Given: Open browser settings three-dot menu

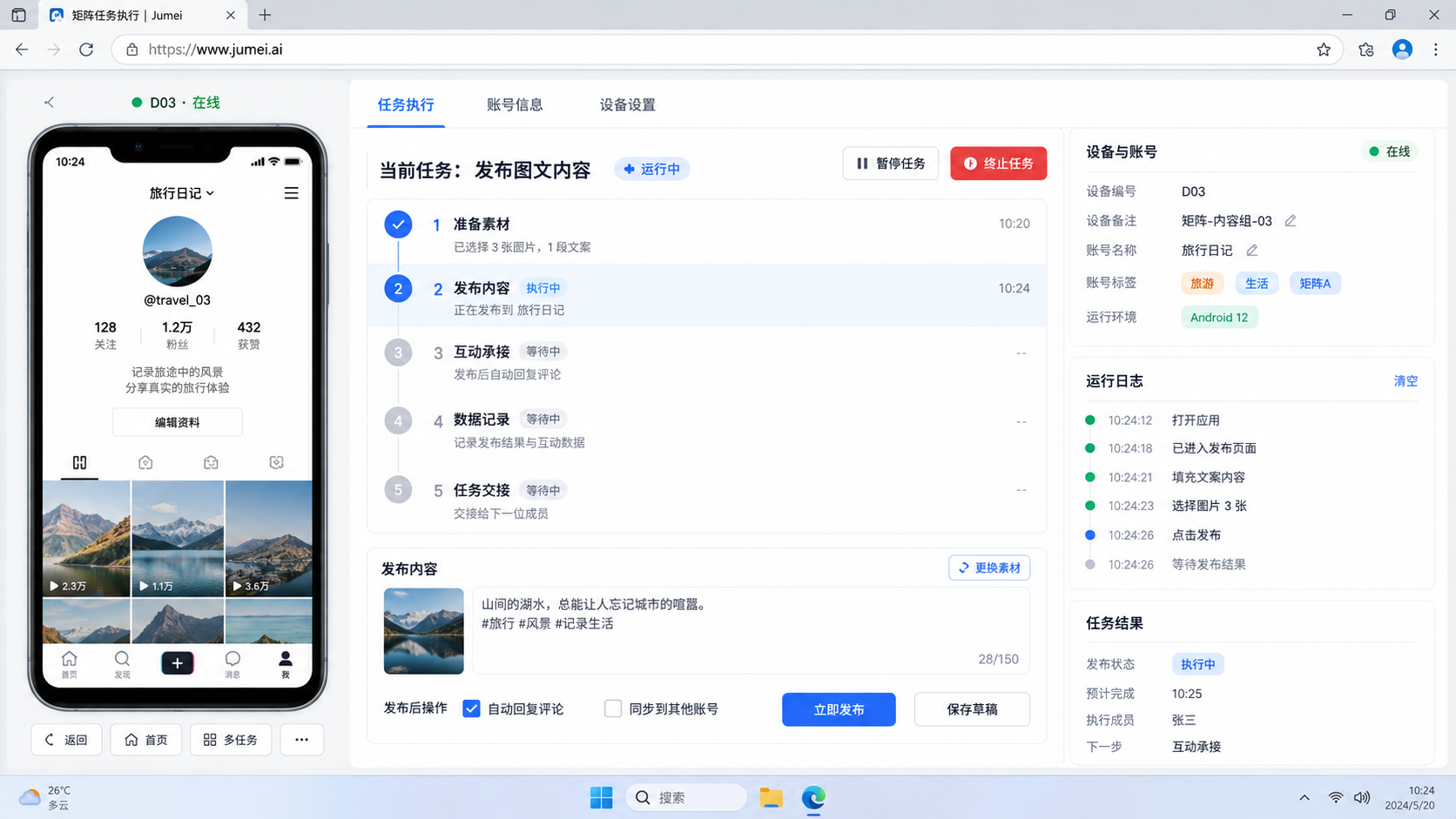Looking at the screenshot, I should pyautogui.click(x=1435, y=50).
